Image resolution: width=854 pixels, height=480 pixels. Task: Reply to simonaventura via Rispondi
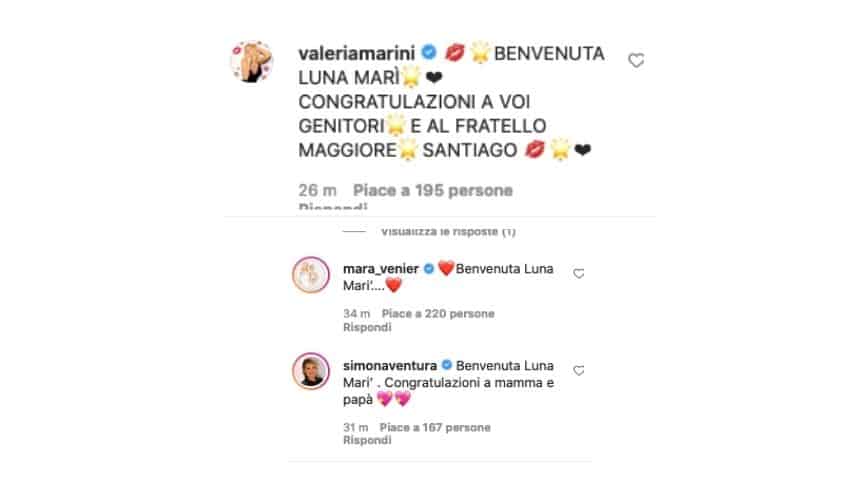point(367,440)
